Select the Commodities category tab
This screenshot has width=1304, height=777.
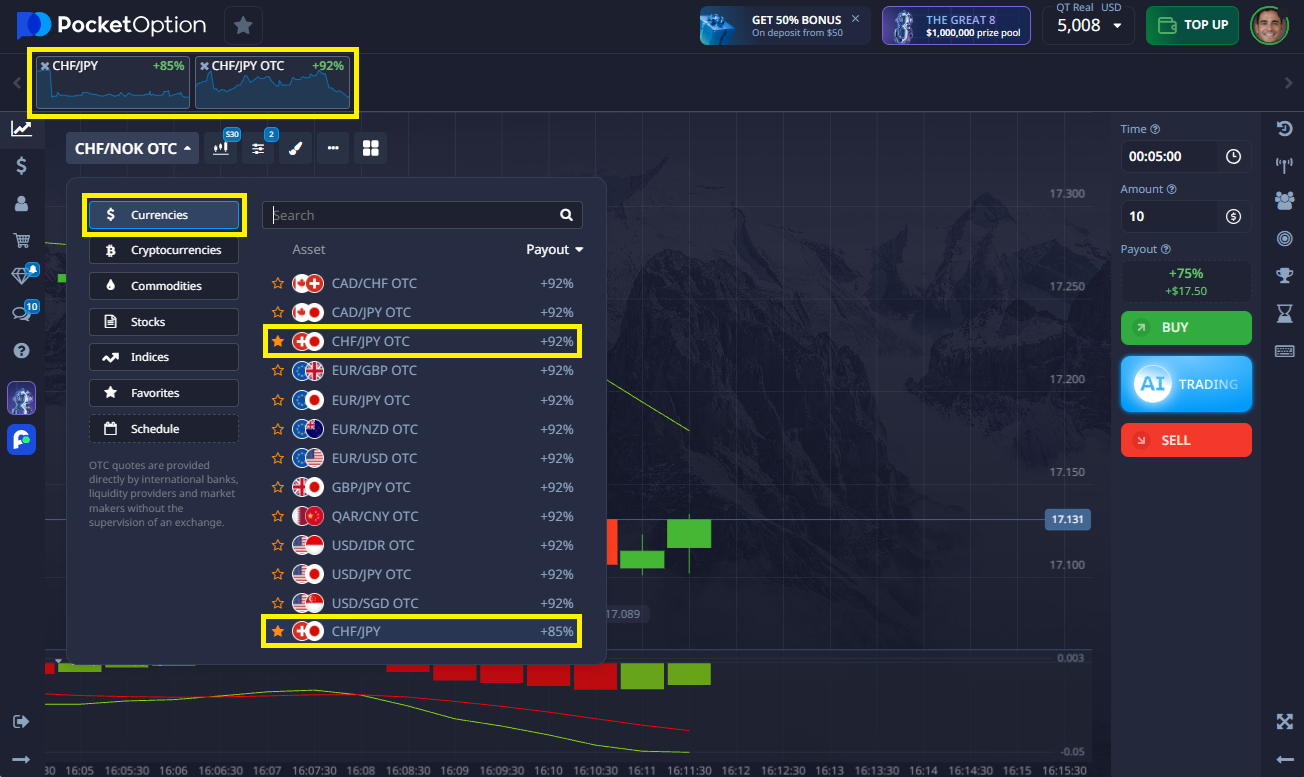coord(164,286)
